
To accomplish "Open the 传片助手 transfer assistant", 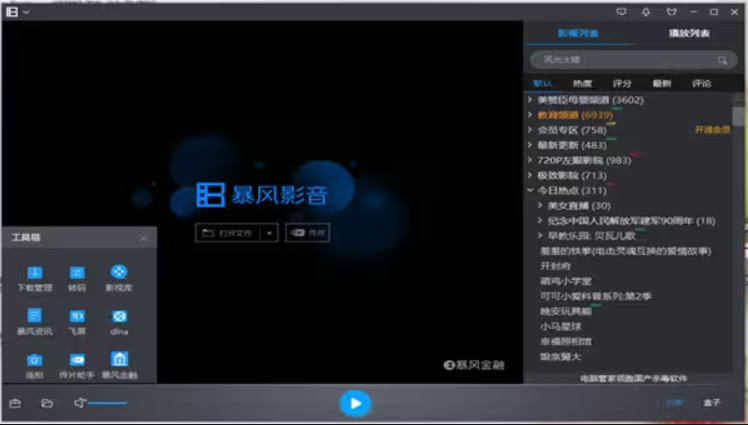I will click(77, 365).
